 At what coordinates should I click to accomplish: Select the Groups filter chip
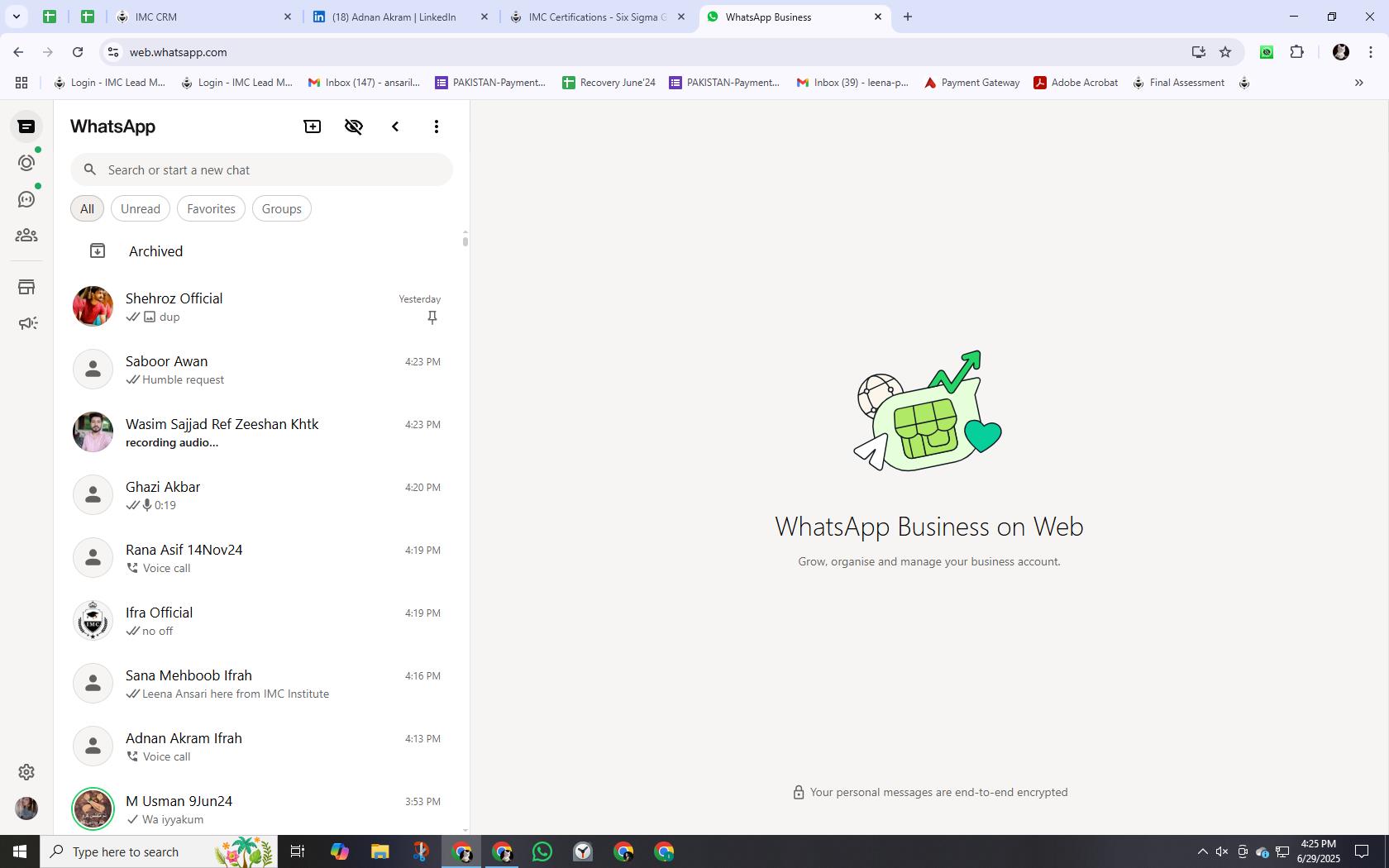(282, 208)
